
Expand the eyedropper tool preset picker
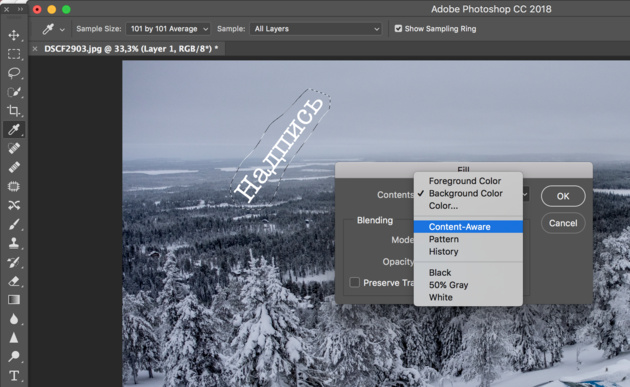click(x=62, y=29)
